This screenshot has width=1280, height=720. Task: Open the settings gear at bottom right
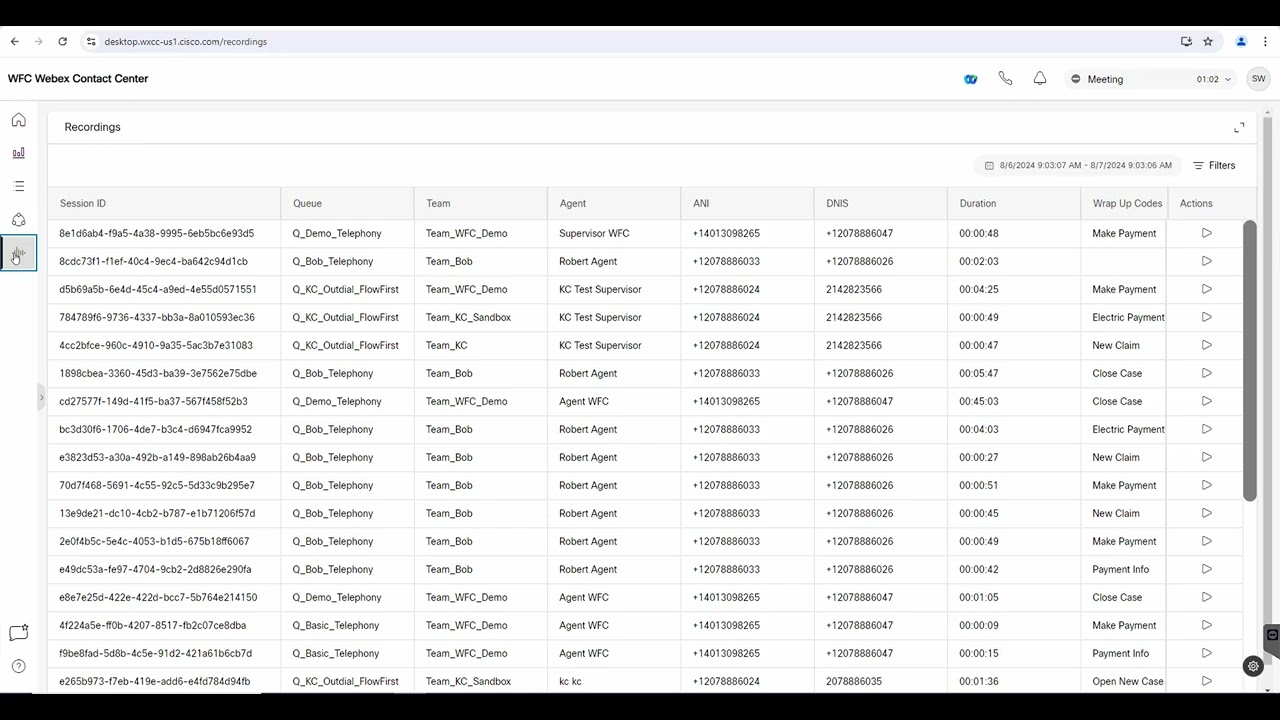pyautogui.click(x=1253, y=666)
